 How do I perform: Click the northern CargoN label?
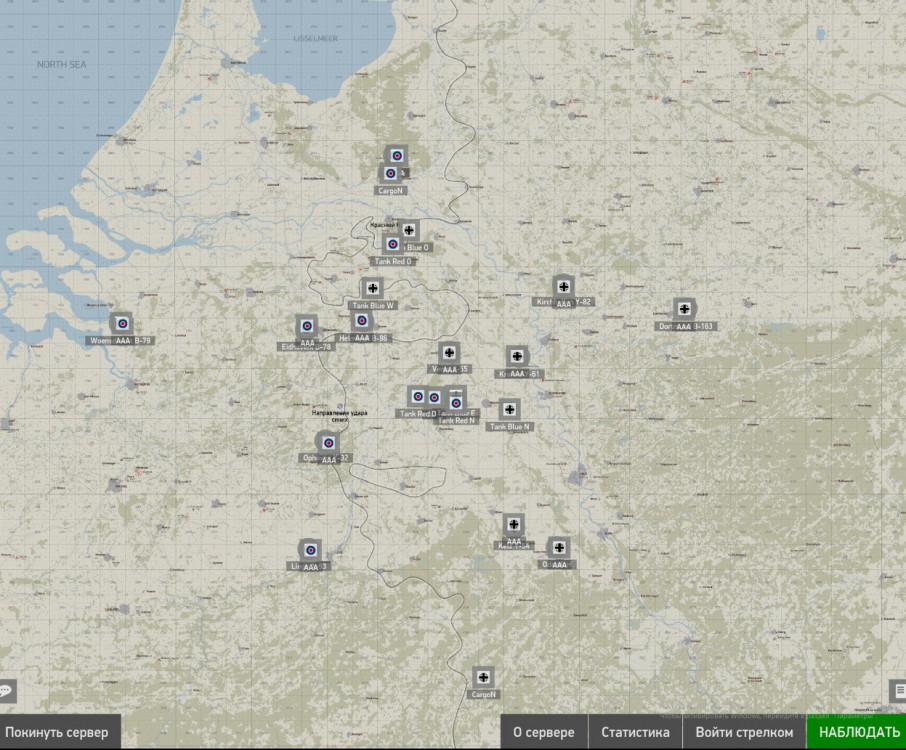pos(391,191)
